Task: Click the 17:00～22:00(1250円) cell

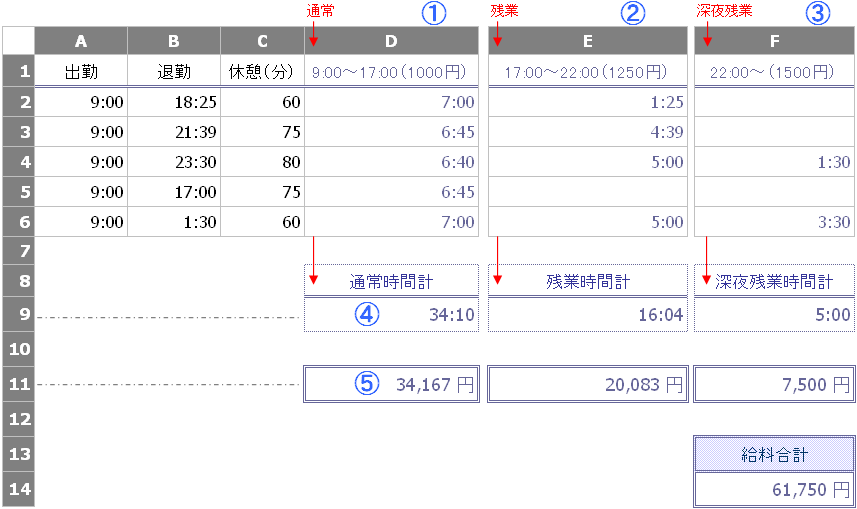Action: [588, 71]
